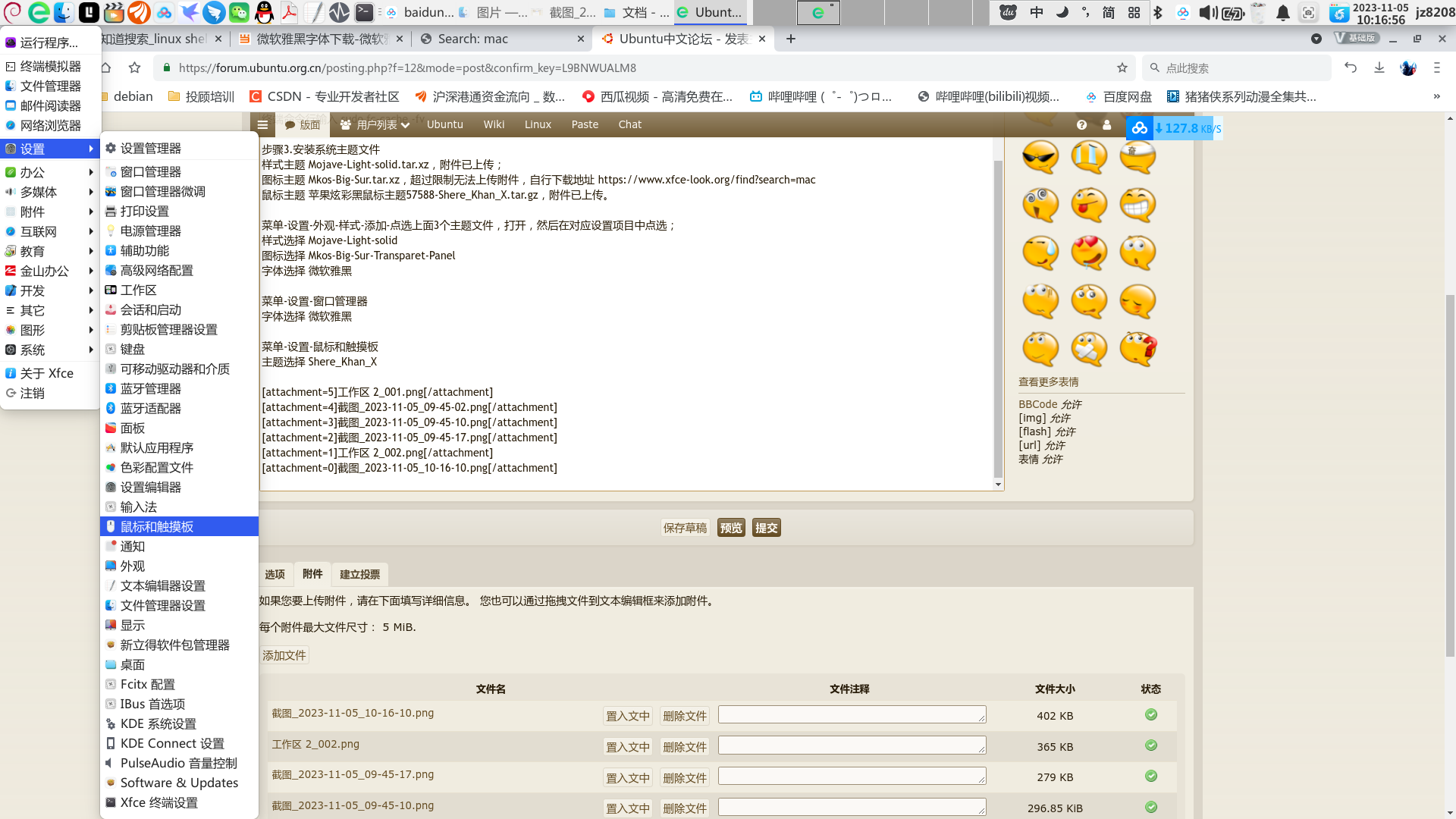1456x819 pixels.
Task: Open 窗口管理器 from the settings menu
Action: pos(179,171)
